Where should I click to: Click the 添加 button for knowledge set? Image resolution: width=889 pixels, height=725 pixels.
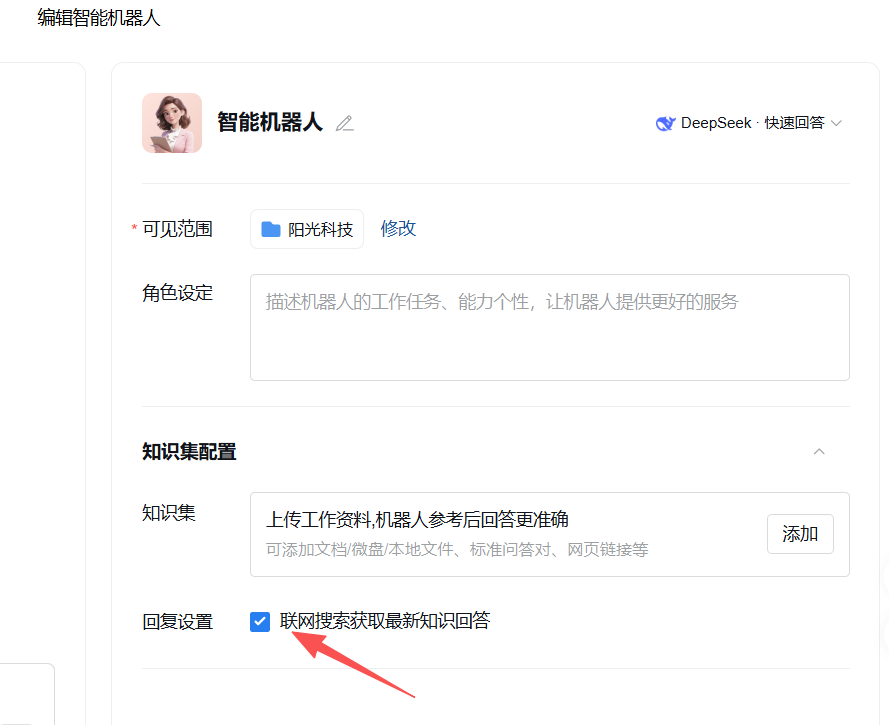(x=800, y=533)
